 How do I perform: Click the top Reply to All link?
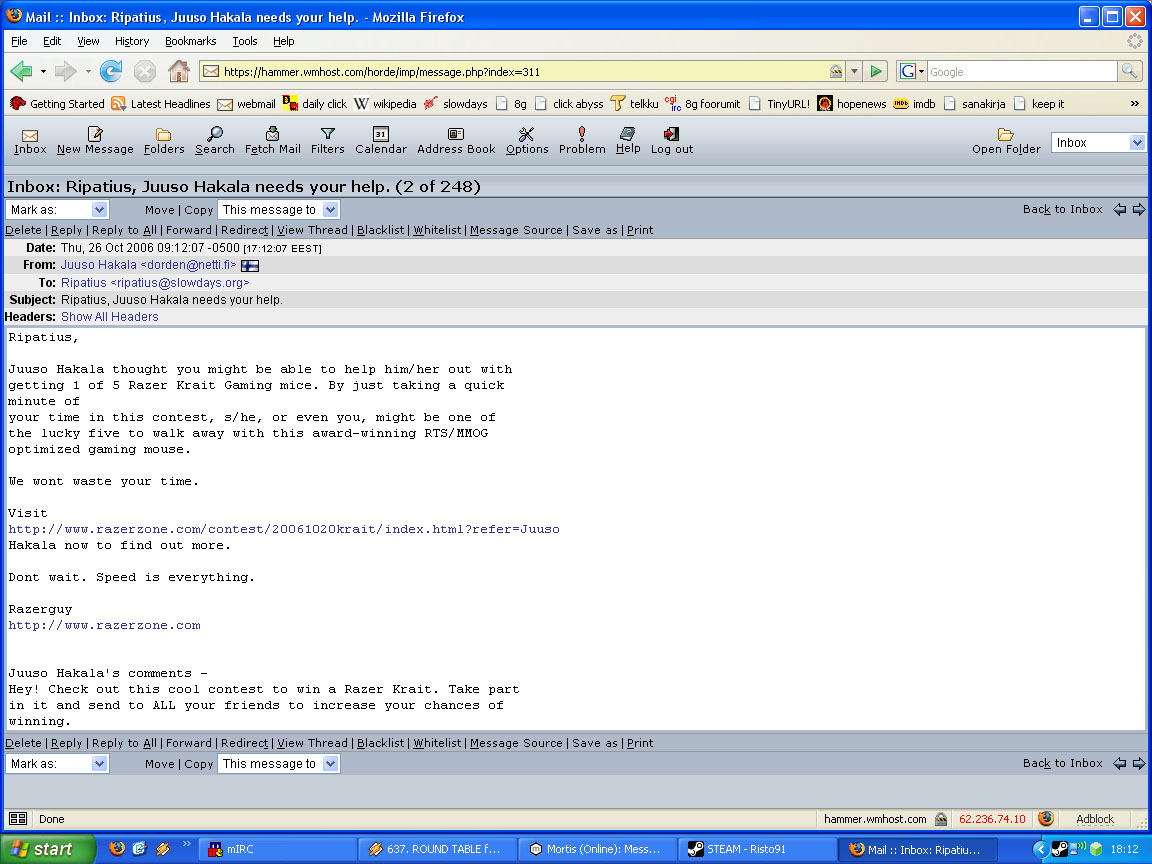click(124, 230)
